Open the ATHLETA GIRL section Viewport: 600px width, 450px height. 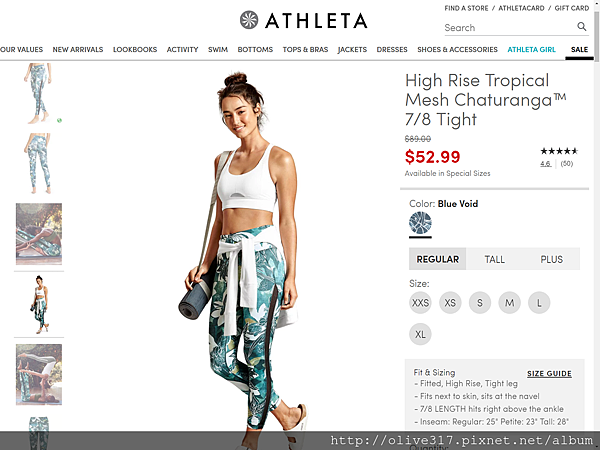coord(531,49)
